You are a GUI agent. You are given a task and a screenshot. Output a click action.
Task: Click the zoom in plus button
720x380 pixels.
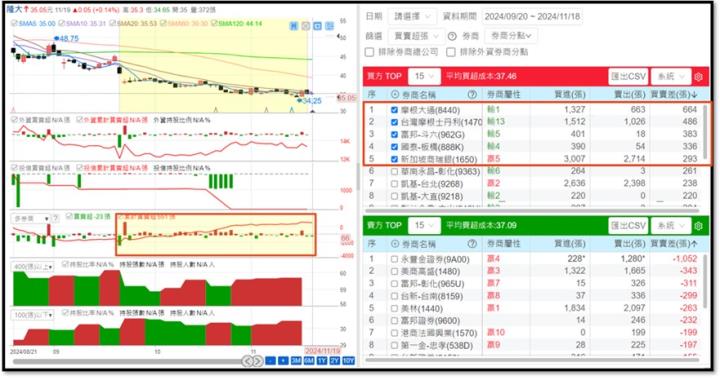point(283,361)
